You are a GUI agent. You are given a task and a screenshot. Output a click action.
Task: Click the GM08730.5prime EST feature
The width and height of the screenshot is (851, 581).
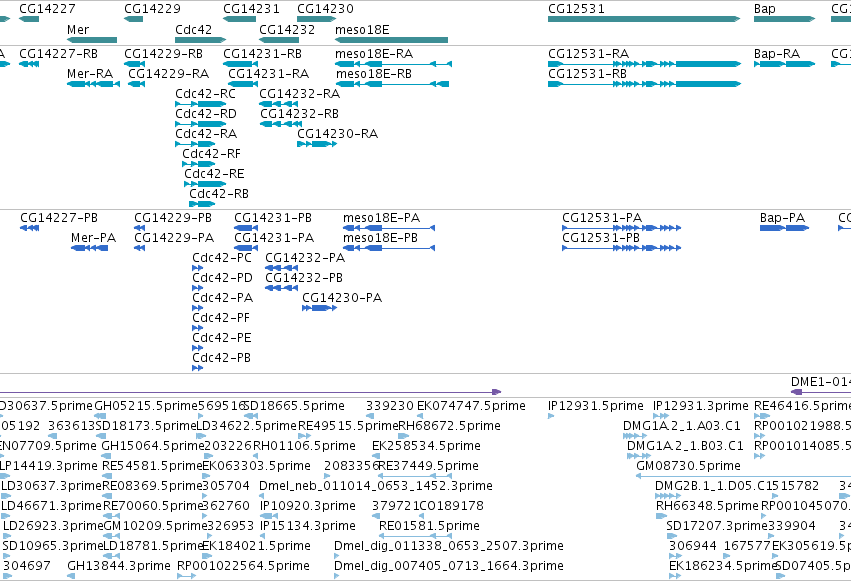click(743, 476)
